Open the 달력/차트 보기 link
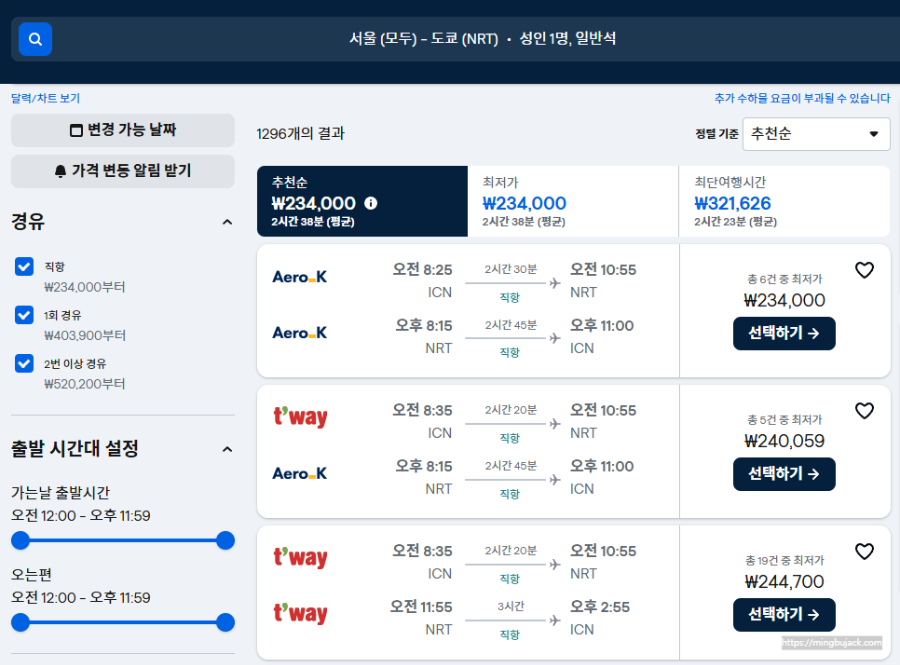 [45, 98]
